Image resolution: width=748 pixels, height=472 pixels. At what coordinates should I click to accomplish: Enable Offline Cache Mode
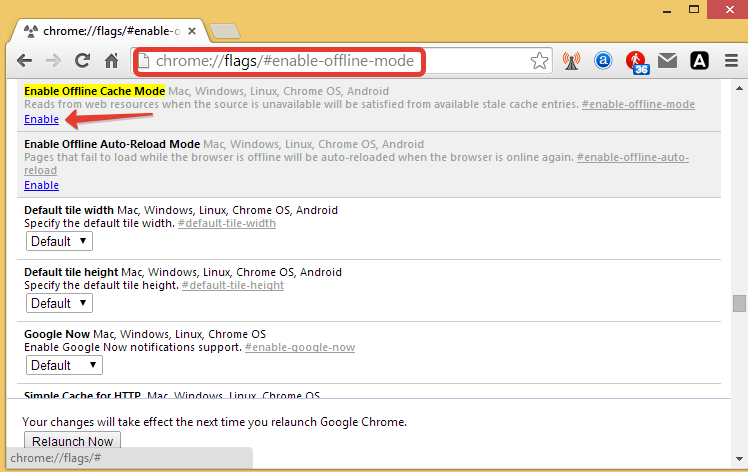[42, 119]
